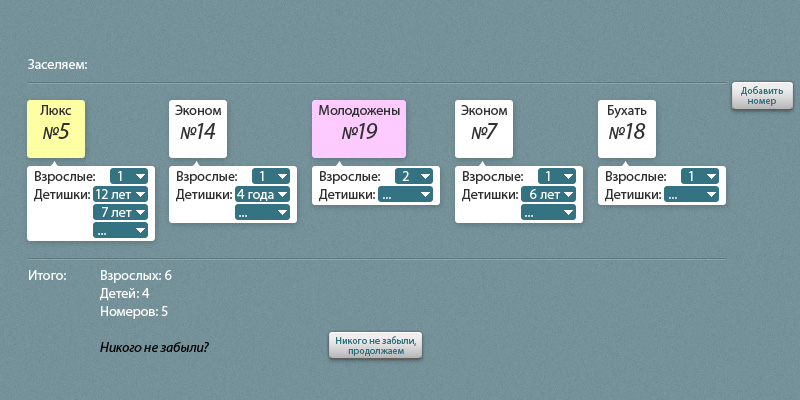Open the "4 года" child age dropdown
This screenshot has height=400, width=800.
(262, 194)
